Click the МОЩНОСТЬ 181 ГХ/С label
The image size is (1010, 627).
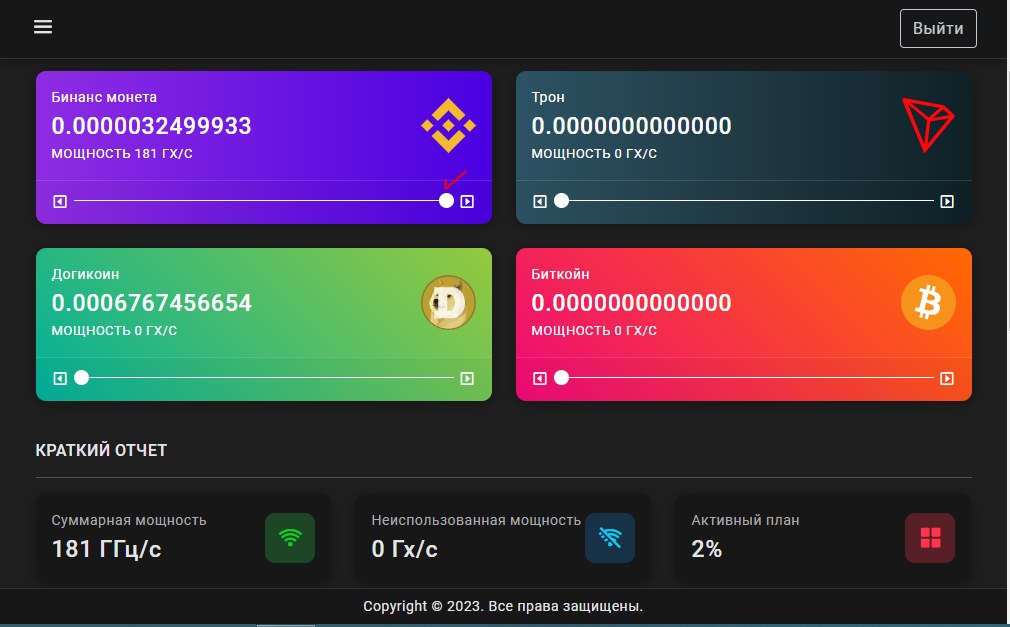coord(122,154)
